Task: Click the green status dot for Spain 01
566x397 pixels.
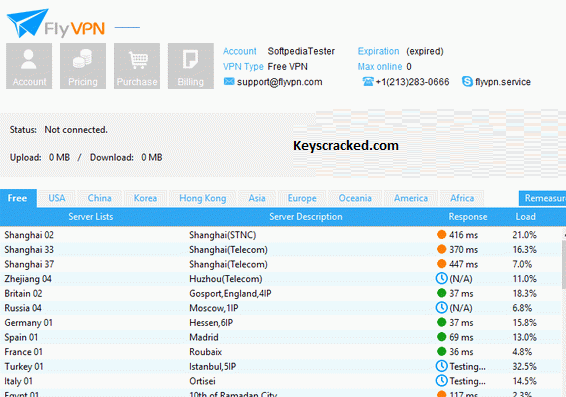Action: tap(441, 337)
